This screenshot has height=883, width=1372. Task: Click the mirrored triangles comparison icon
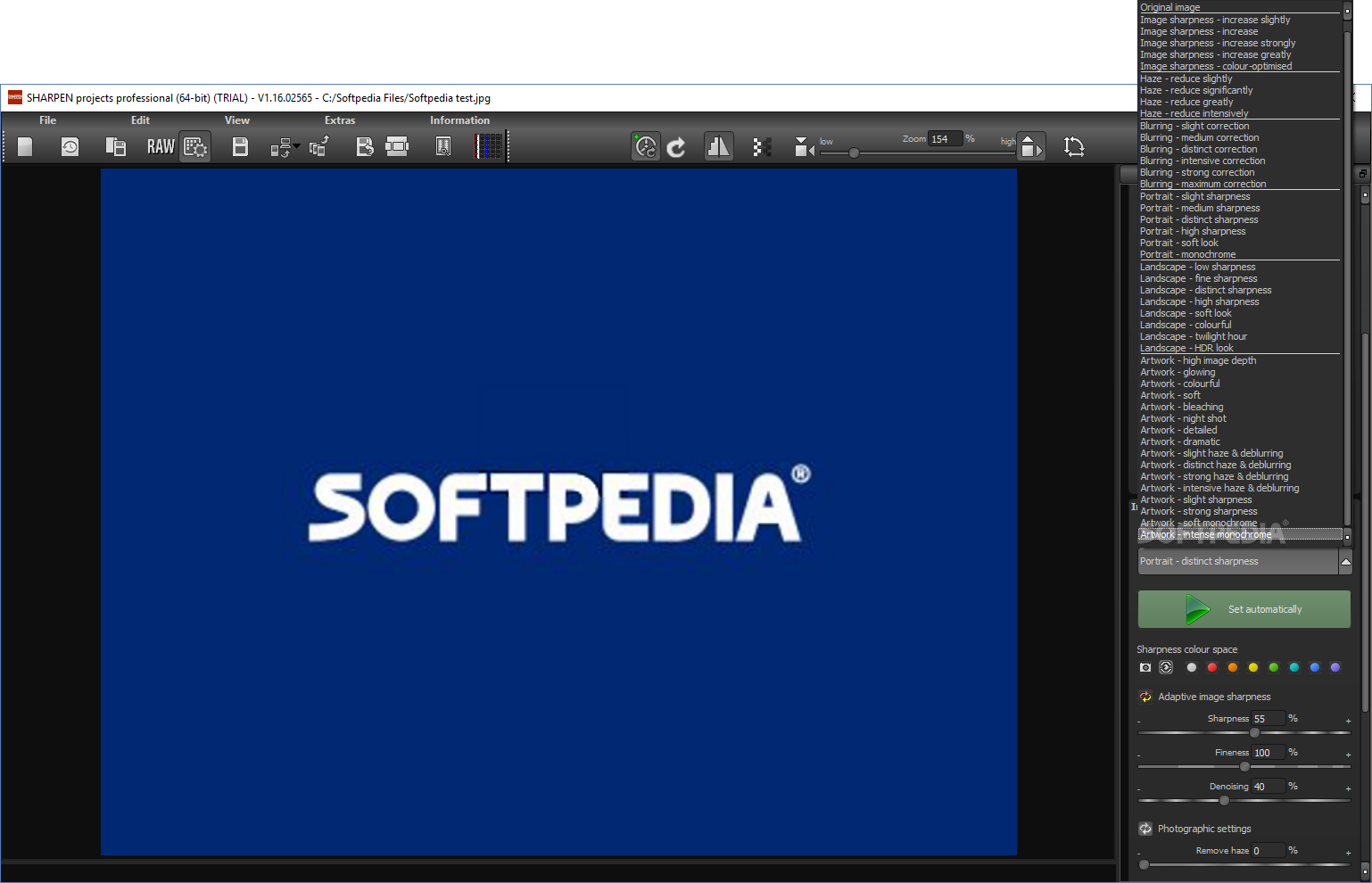718,146
